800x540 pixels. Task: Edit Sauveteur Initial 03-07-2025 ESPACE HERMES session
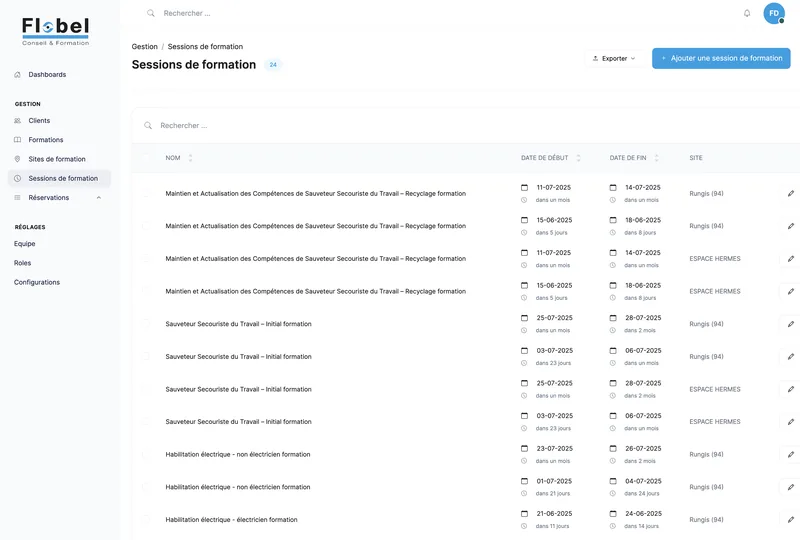pos(790,422)
